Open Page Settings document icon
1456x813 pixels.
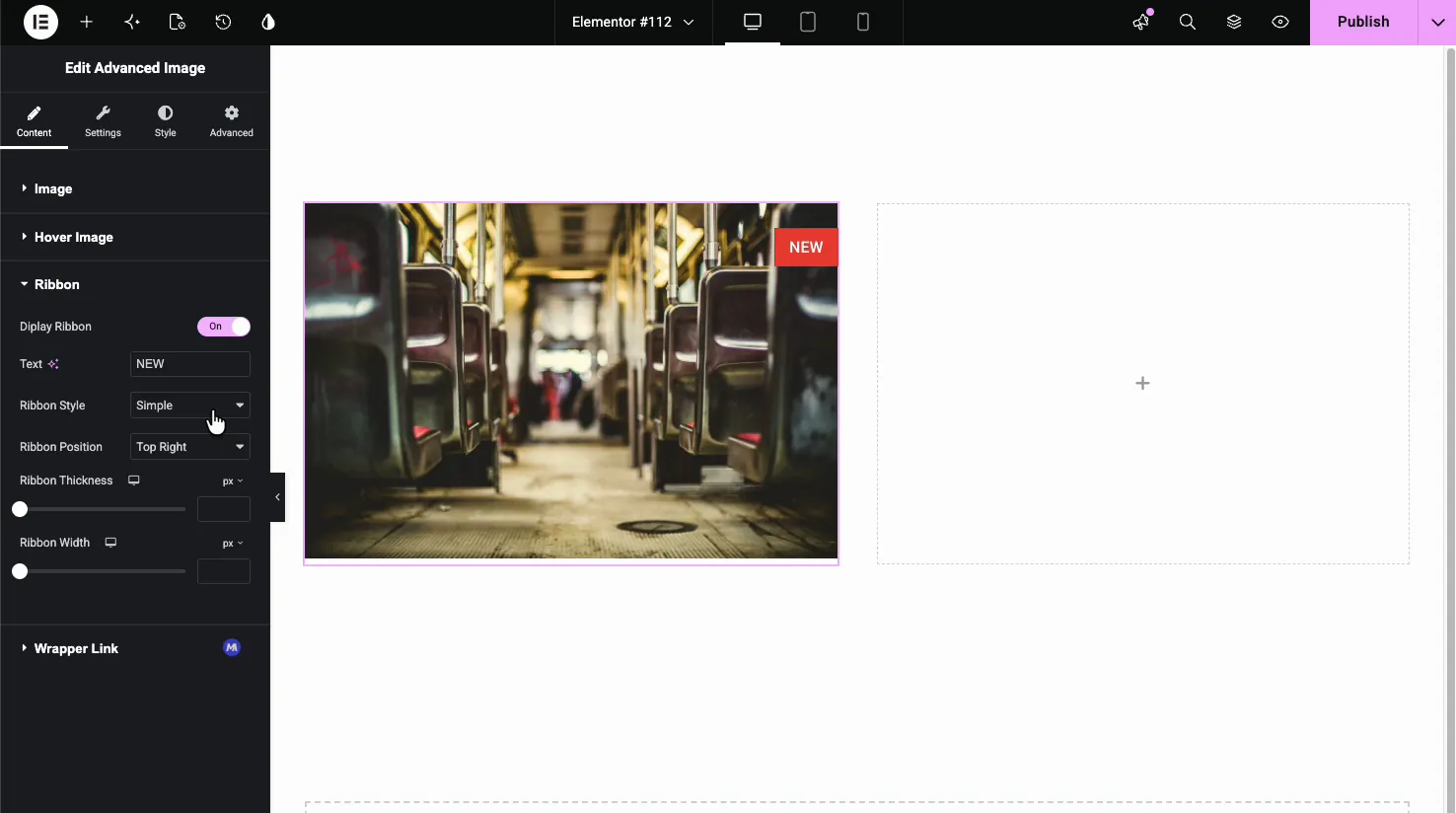pos(178,22)
